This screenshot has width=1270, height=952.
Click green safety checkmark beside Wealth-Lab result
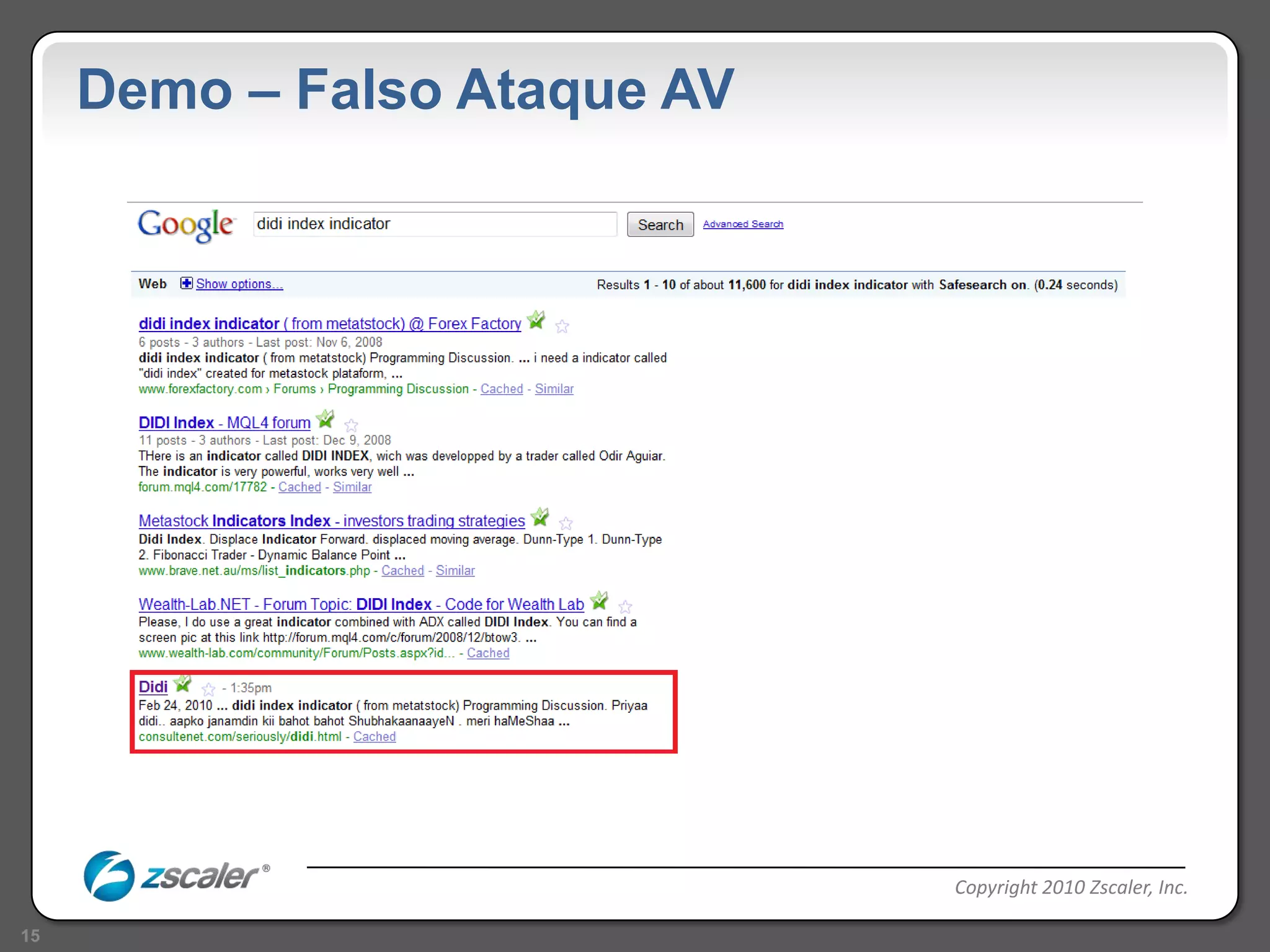click(x=599, y=601)
